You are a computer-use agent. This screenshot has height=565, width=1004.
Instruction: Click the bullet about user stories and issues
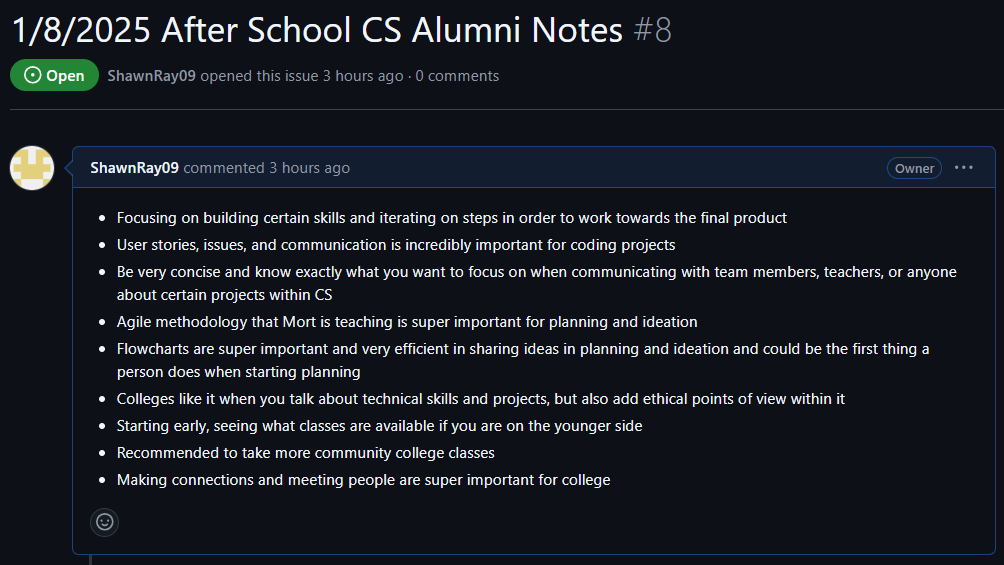point(396,245)
